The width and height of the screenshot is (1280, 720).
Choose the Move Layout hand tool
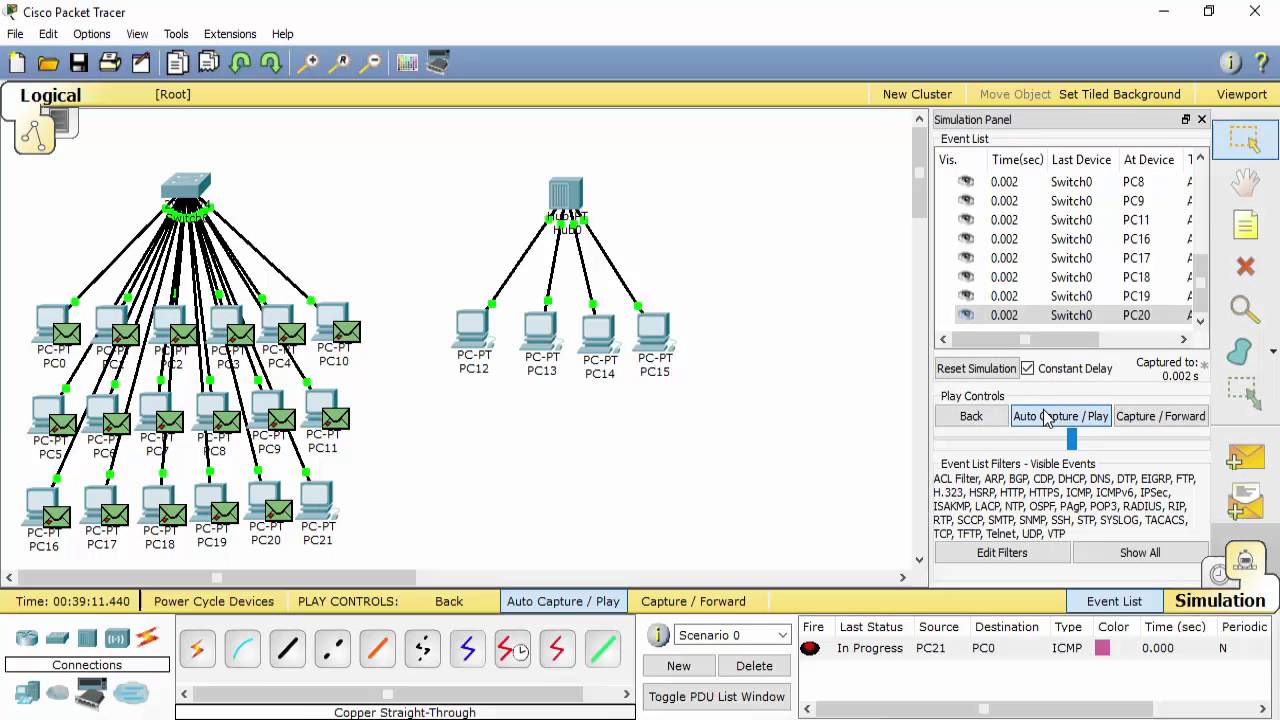click(1245, 183)
